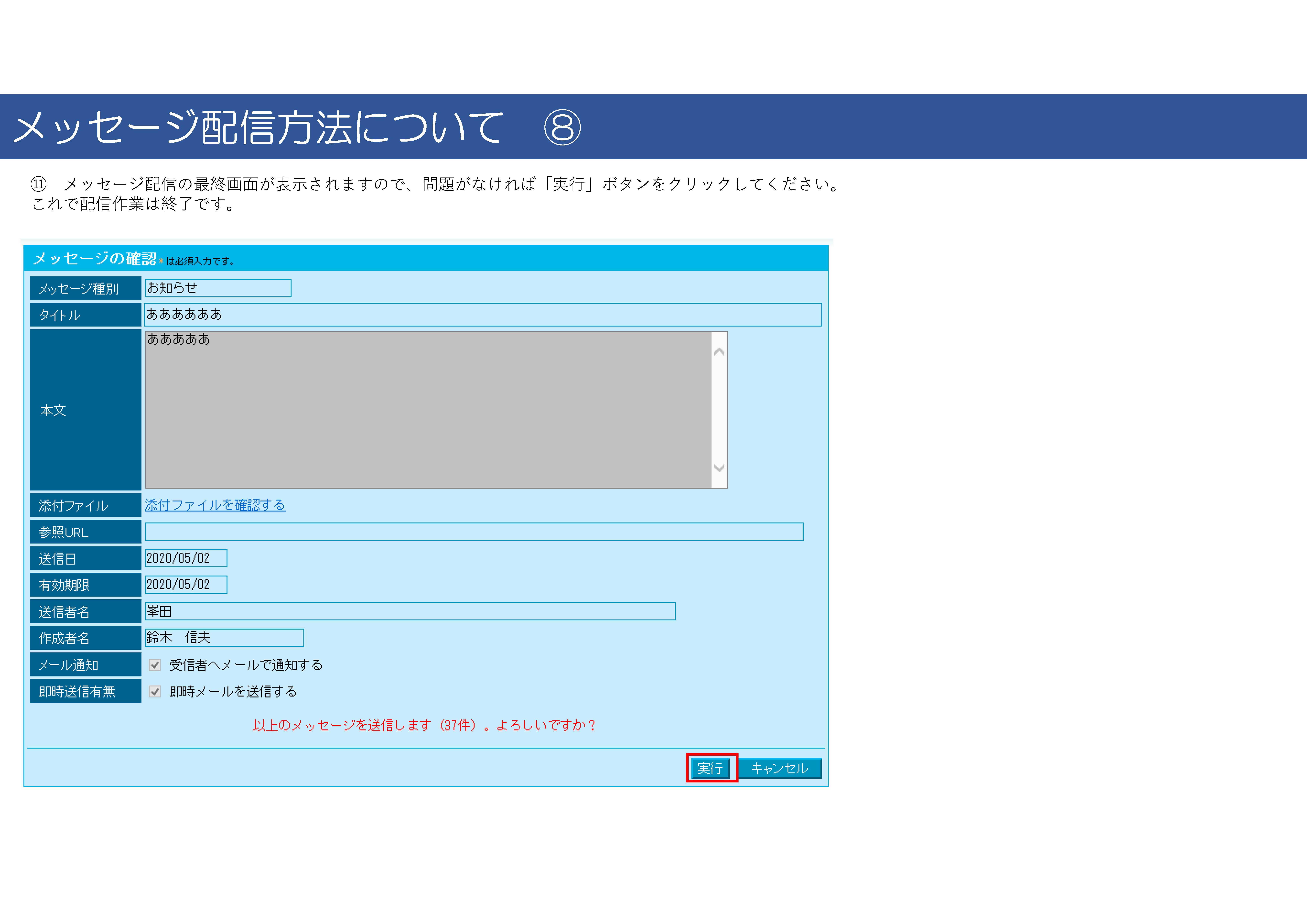Viewport: 1307px width, 924px height.
Task: Open the 添付ファイルを確認する link
Action: tap(215, 505)
